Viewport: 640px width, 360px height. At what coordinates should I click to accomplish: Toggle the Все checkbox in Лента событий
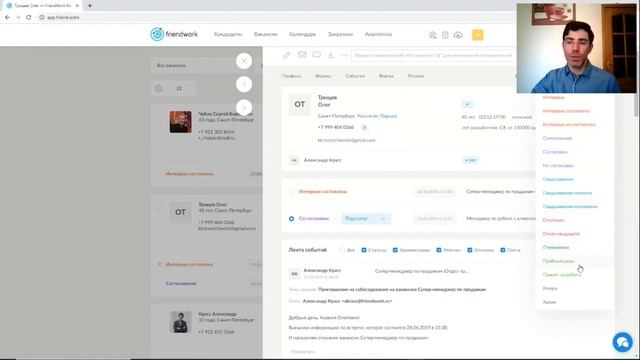342,250
